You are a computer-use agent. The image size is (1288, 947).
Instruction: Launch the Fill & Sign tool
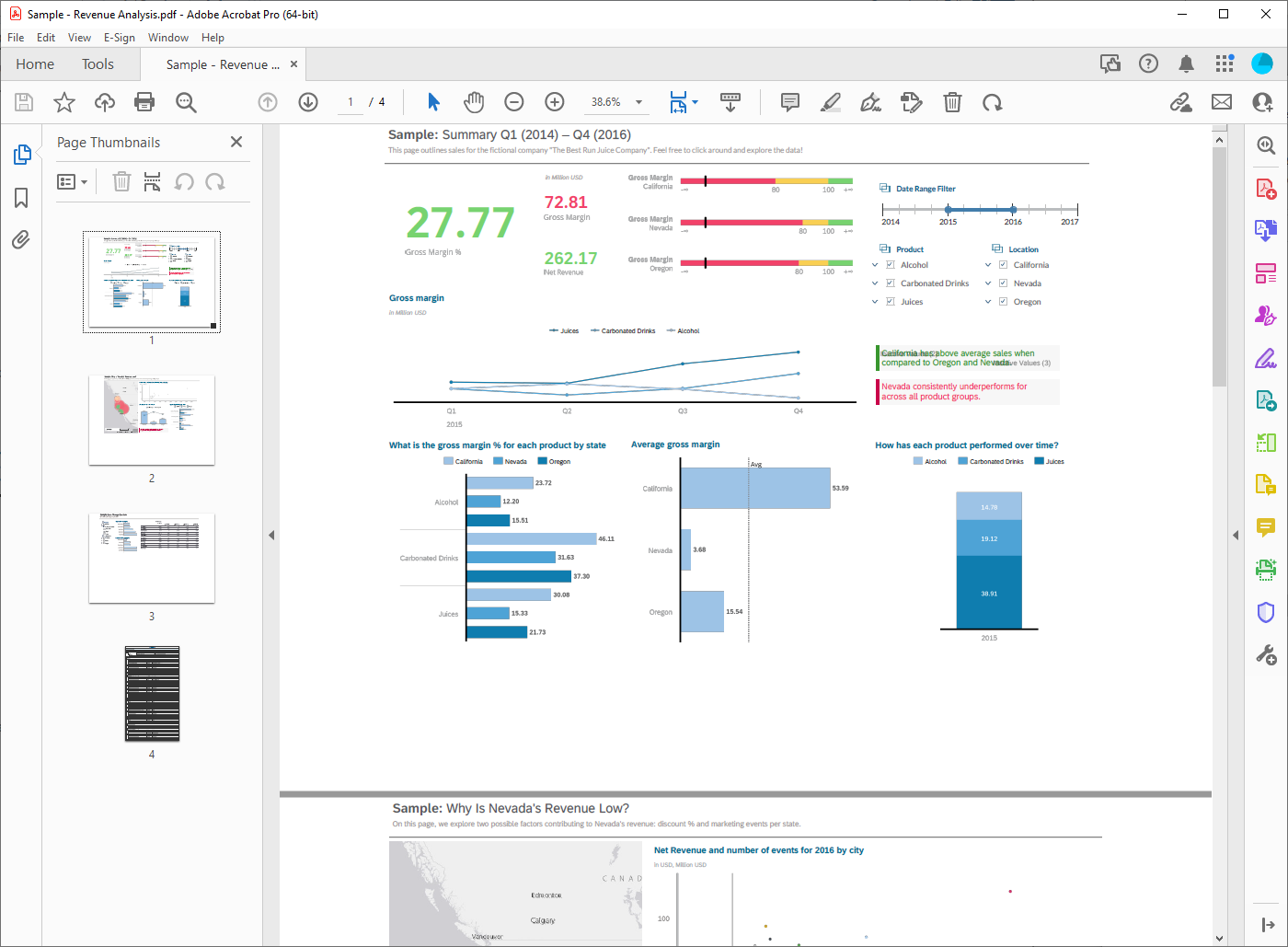(1265, 358)
